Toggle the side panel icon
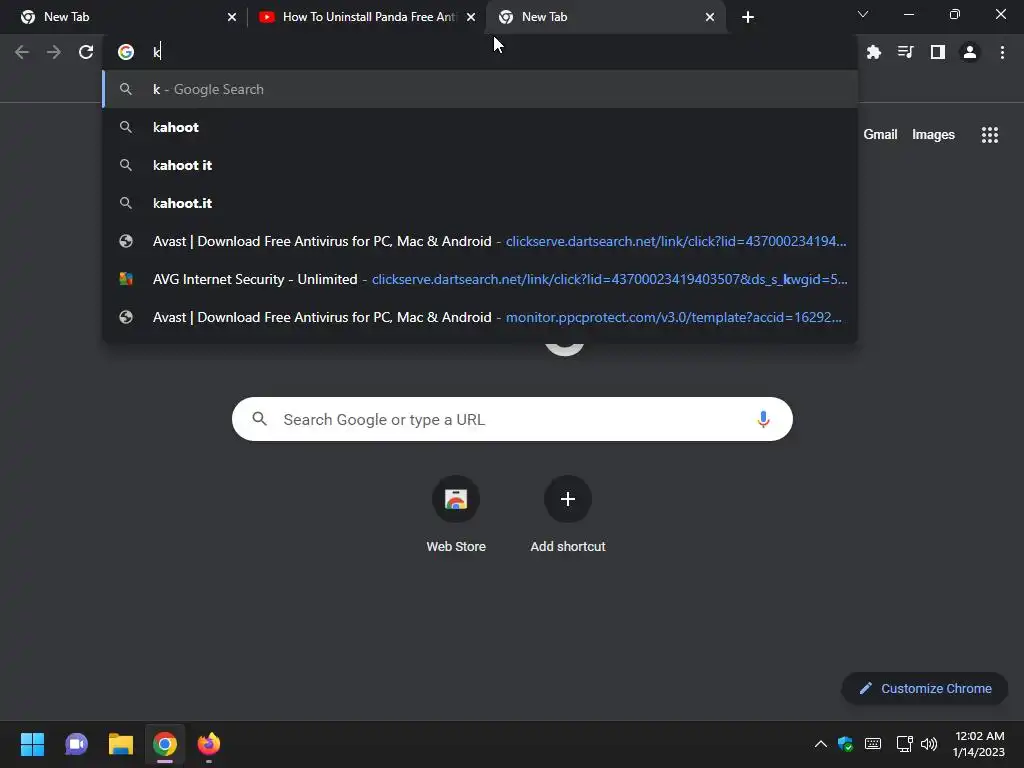 tap(938, 52)
